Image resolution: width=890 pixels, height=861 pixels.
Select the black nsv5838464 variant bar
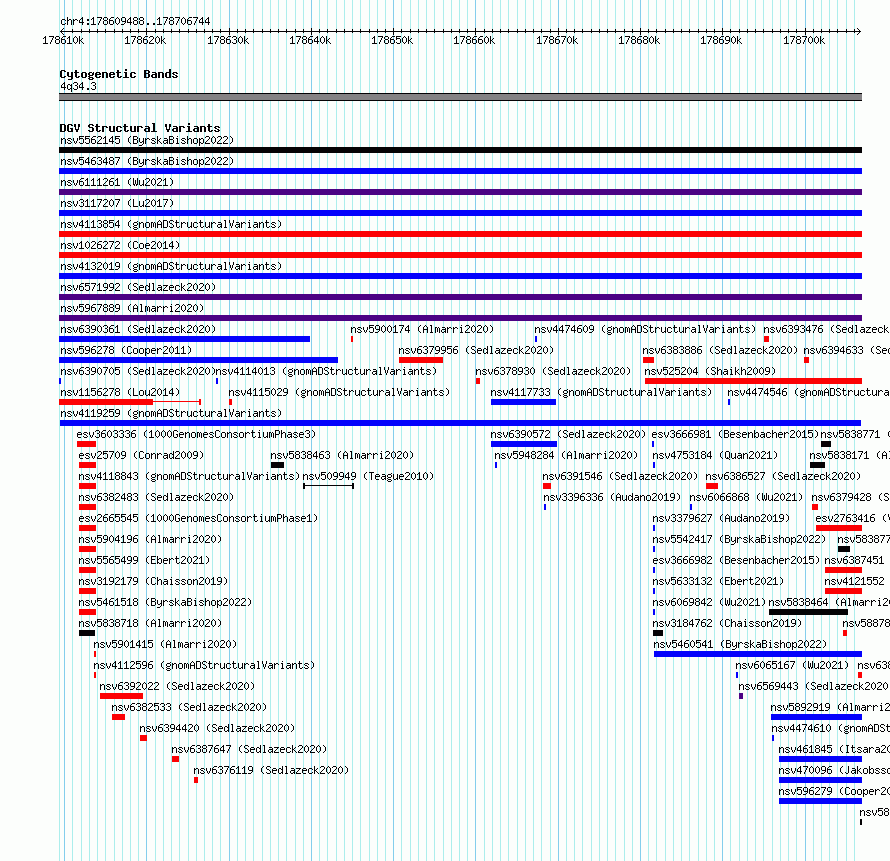coord(808,612)
